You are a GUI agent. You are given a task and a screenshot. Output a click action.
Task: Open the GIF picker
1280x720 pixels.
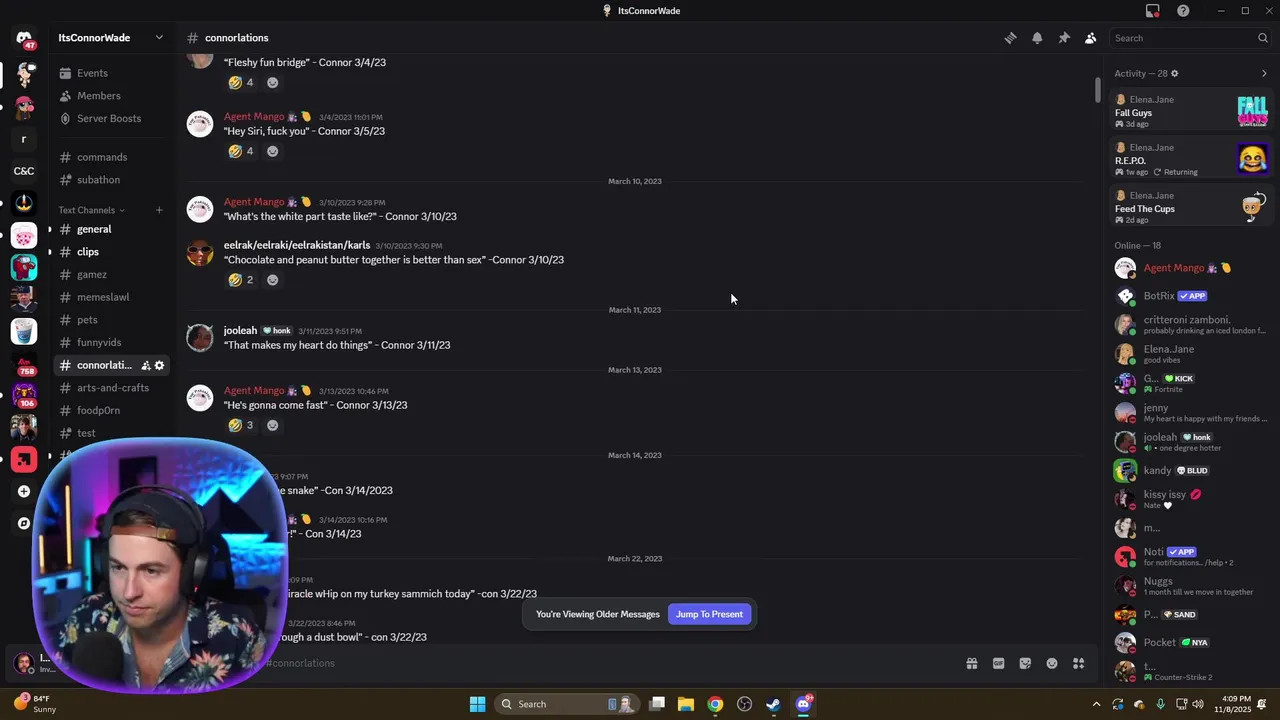click(998, 663)
